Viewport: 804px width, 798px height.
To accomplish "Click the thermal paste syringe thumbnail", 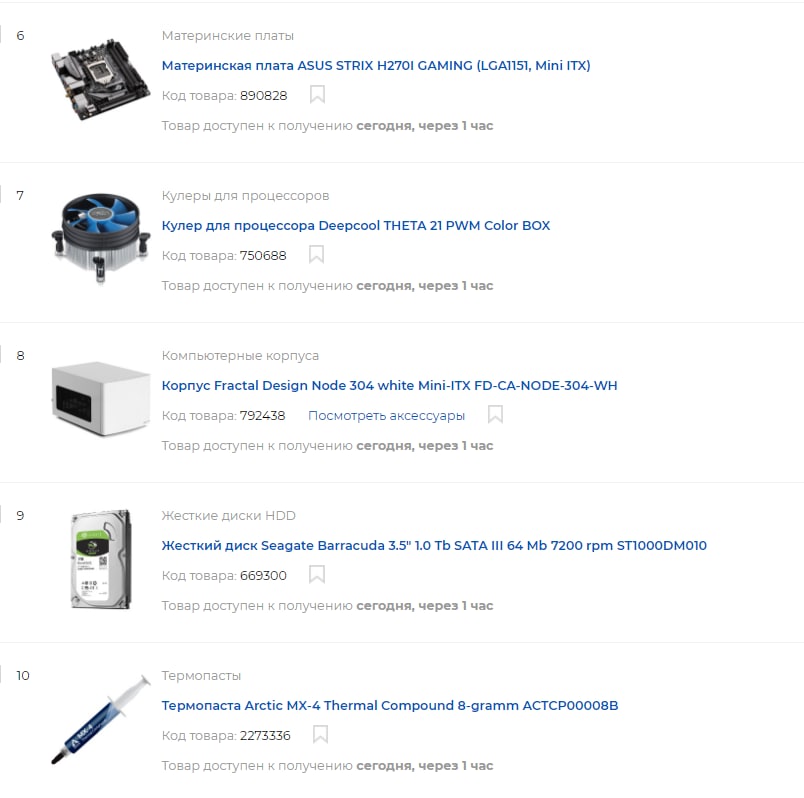I will click(100, 719).
